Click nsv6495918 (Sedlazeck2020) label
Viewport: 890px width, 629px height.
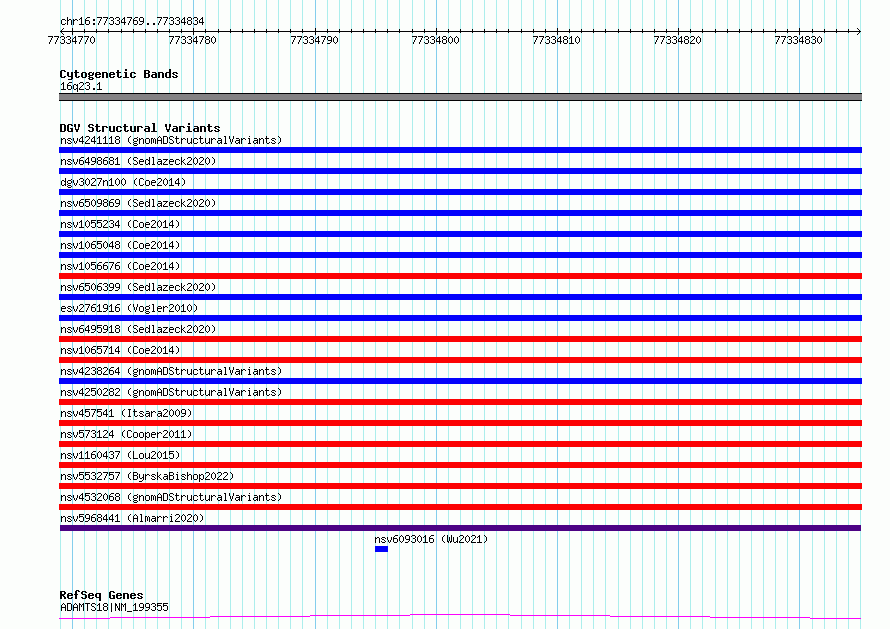(138, 329)
